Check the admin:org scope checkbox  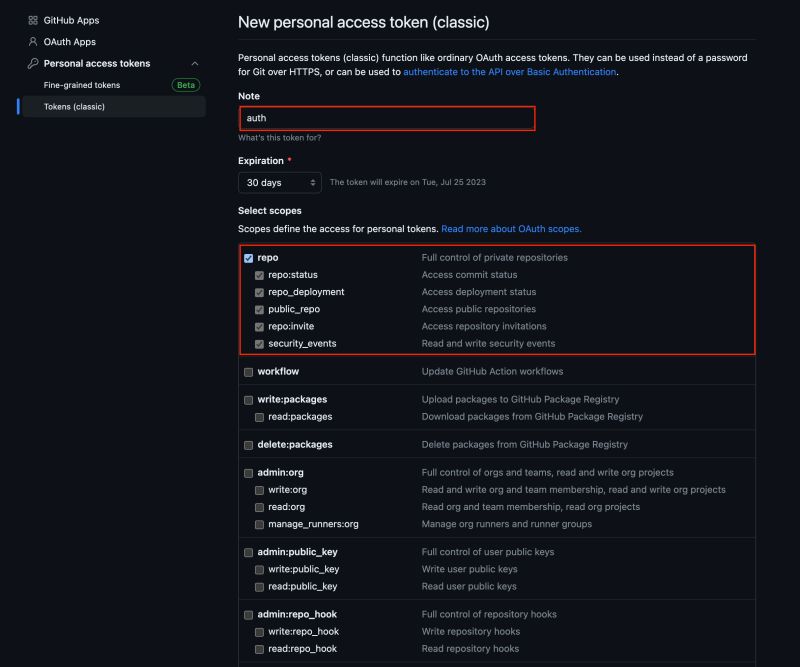coord(248,473)
